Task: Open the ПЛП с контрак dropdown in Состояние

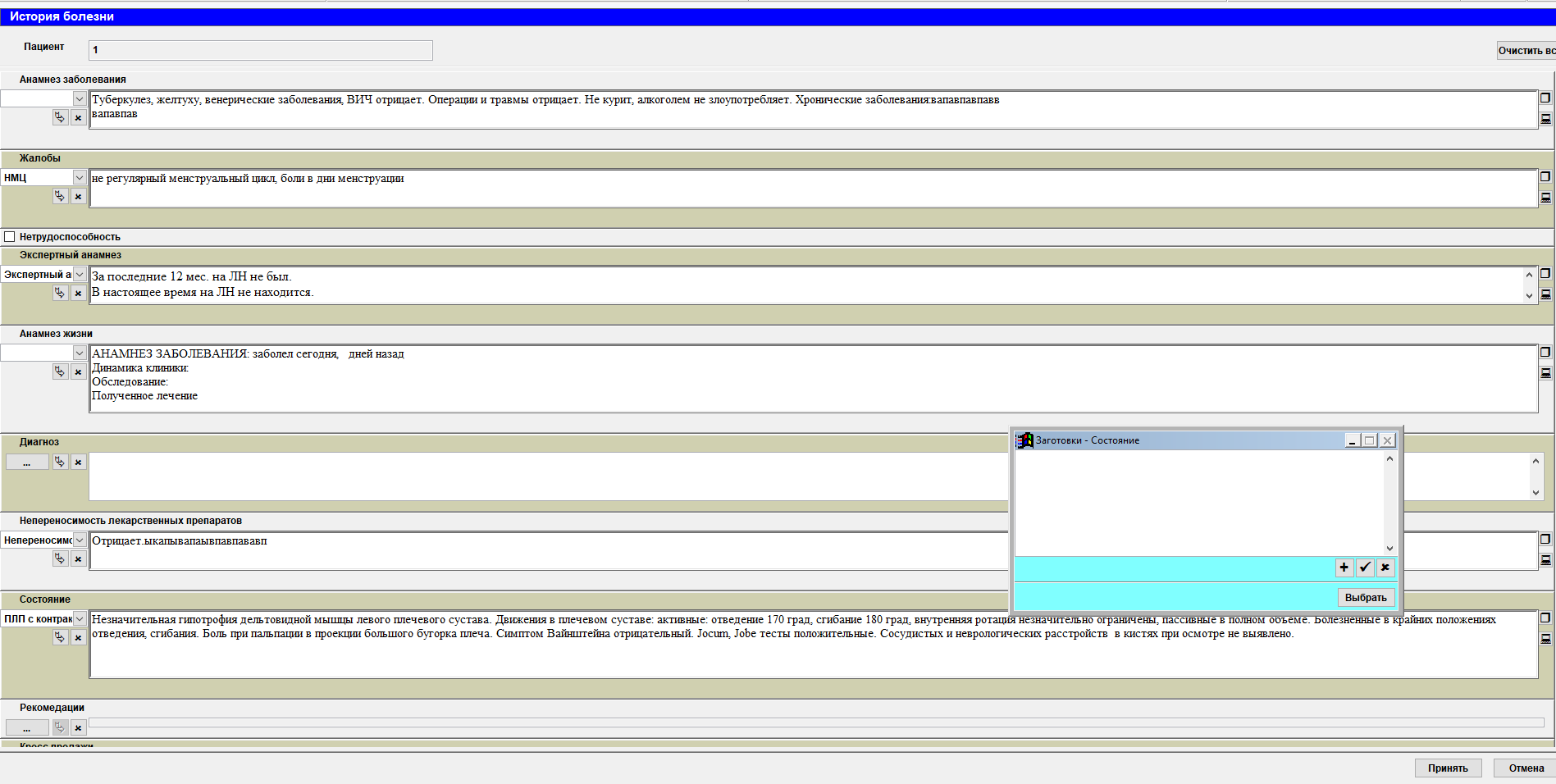Action: (x=80, y=619)
